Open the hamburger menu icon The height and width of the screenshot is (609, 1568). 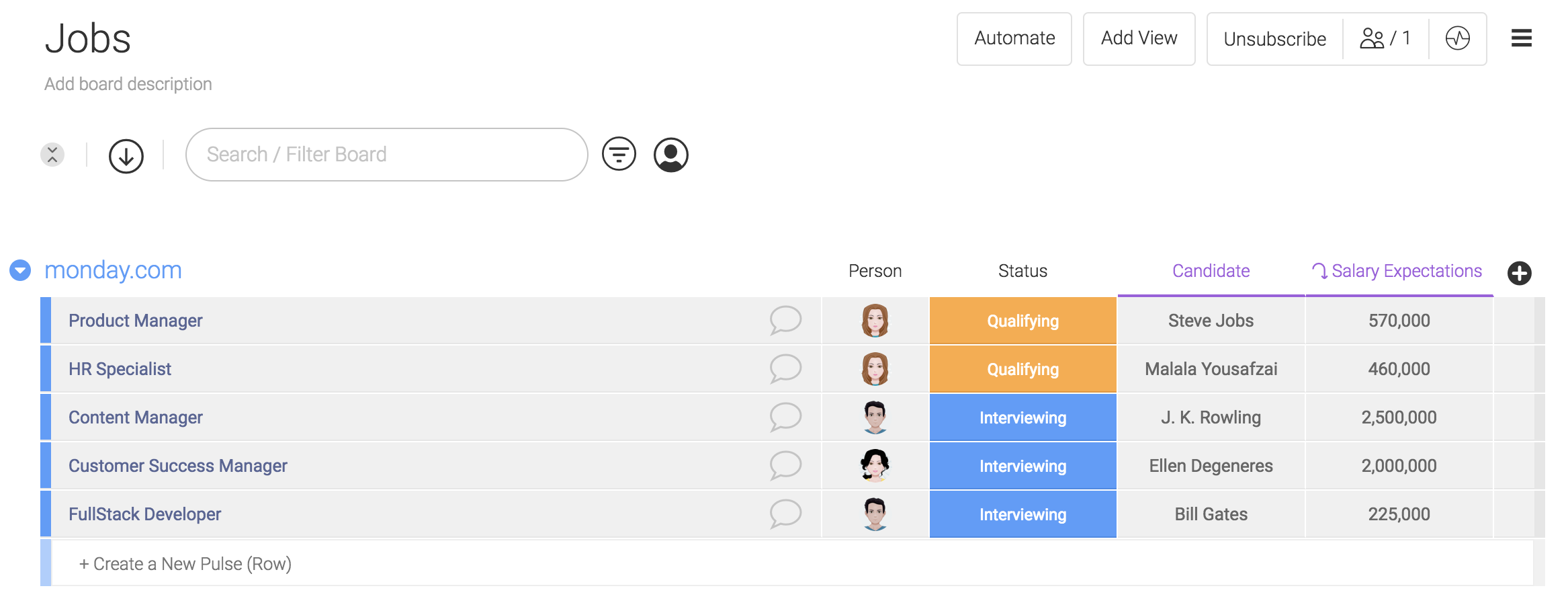click(x=1521, y=38)
